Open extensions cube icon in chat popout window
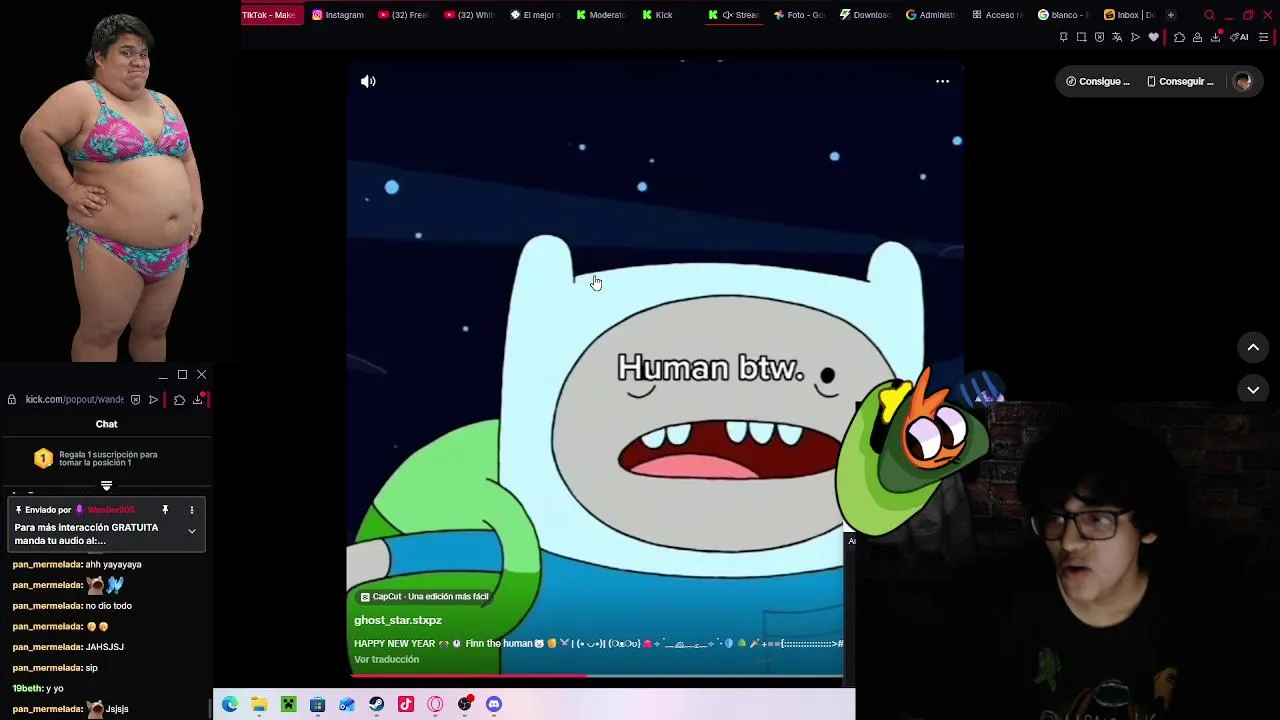 179,400
